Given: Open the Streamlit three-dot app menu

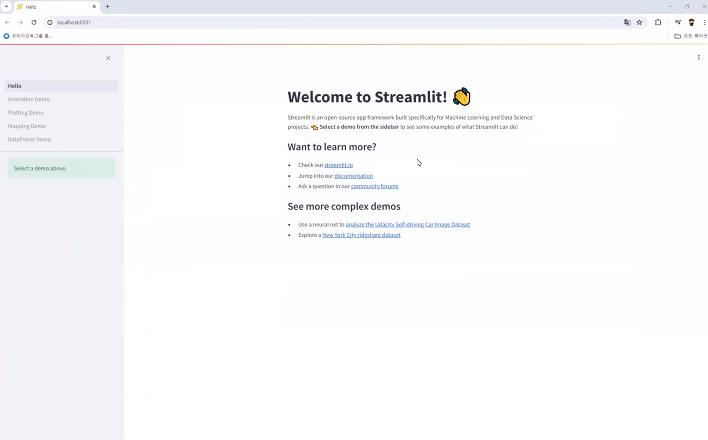Looking at the screenshot, I should [x=699, y=57].
